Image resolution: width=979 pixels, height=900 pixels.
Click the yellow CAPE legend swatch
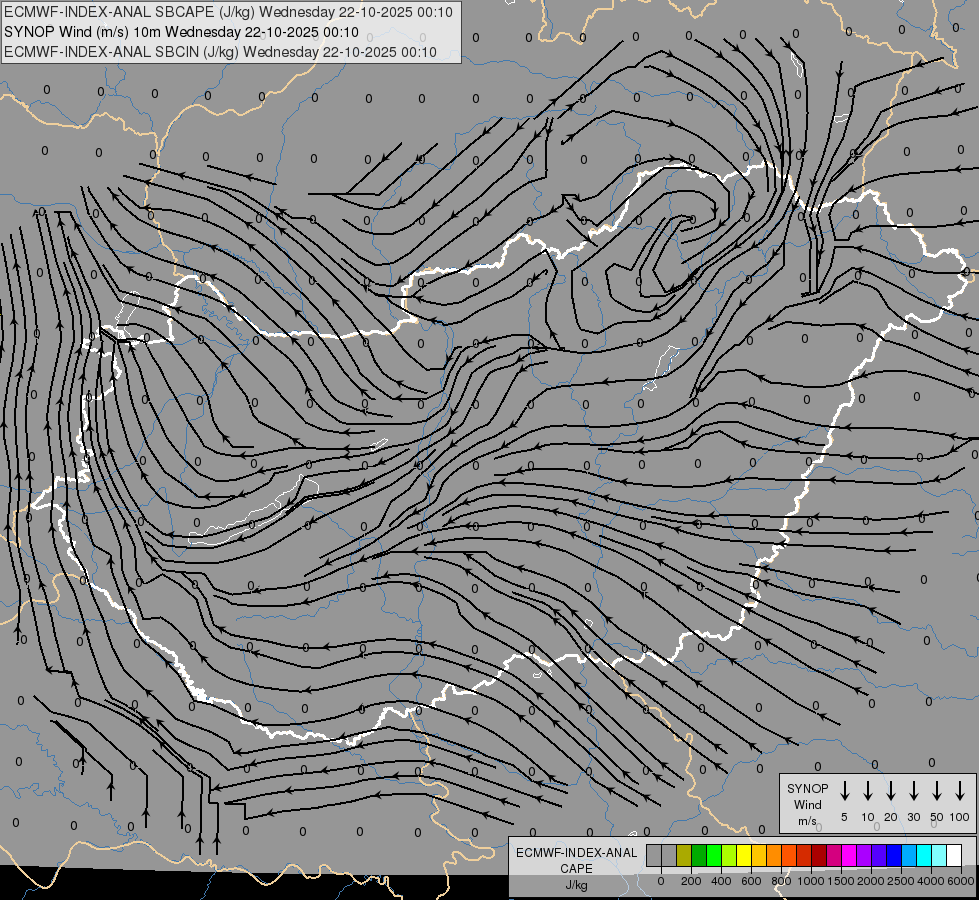click(744, 855)
